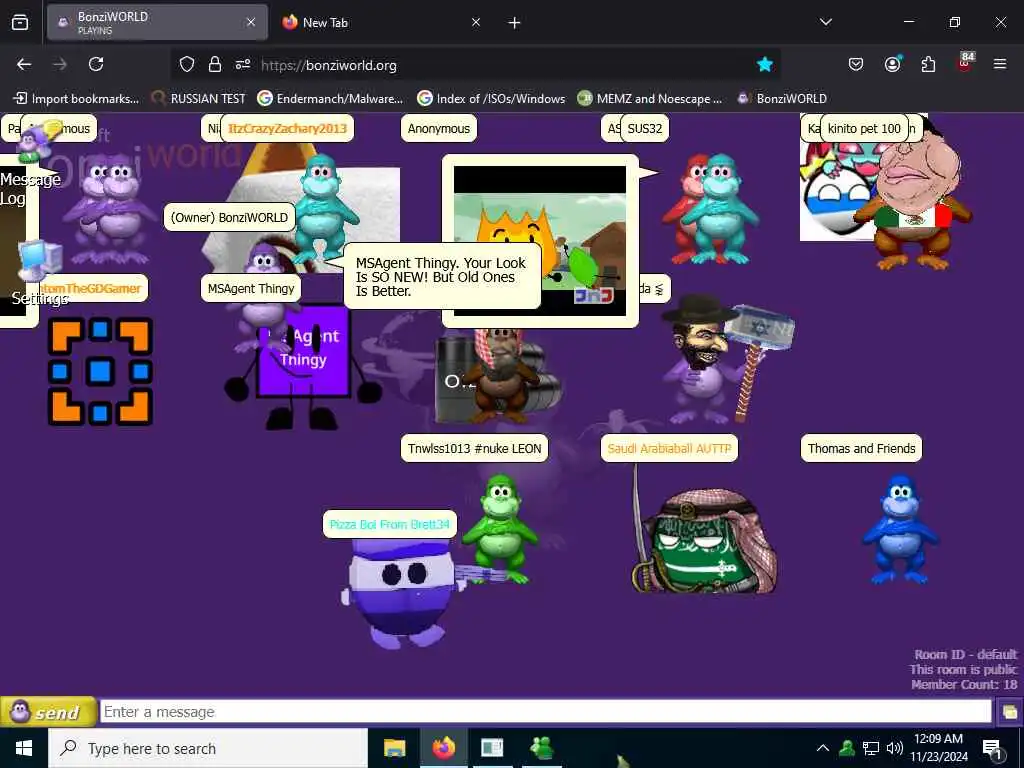The image size is (1024, 768).
Task: Open the Firefox account icon
Action: point(892,65)
